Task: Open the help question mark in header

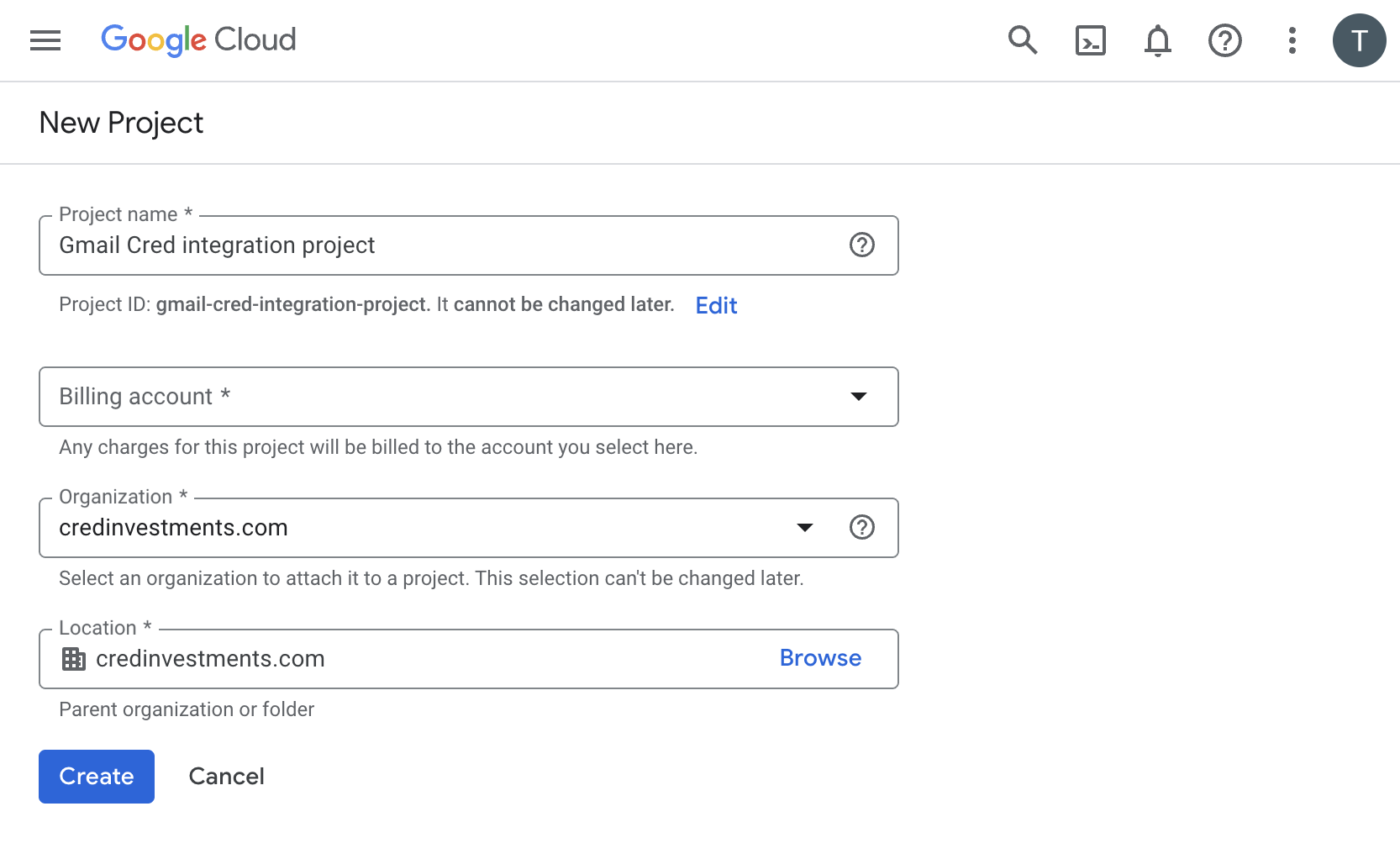Action: point(1225,40)
